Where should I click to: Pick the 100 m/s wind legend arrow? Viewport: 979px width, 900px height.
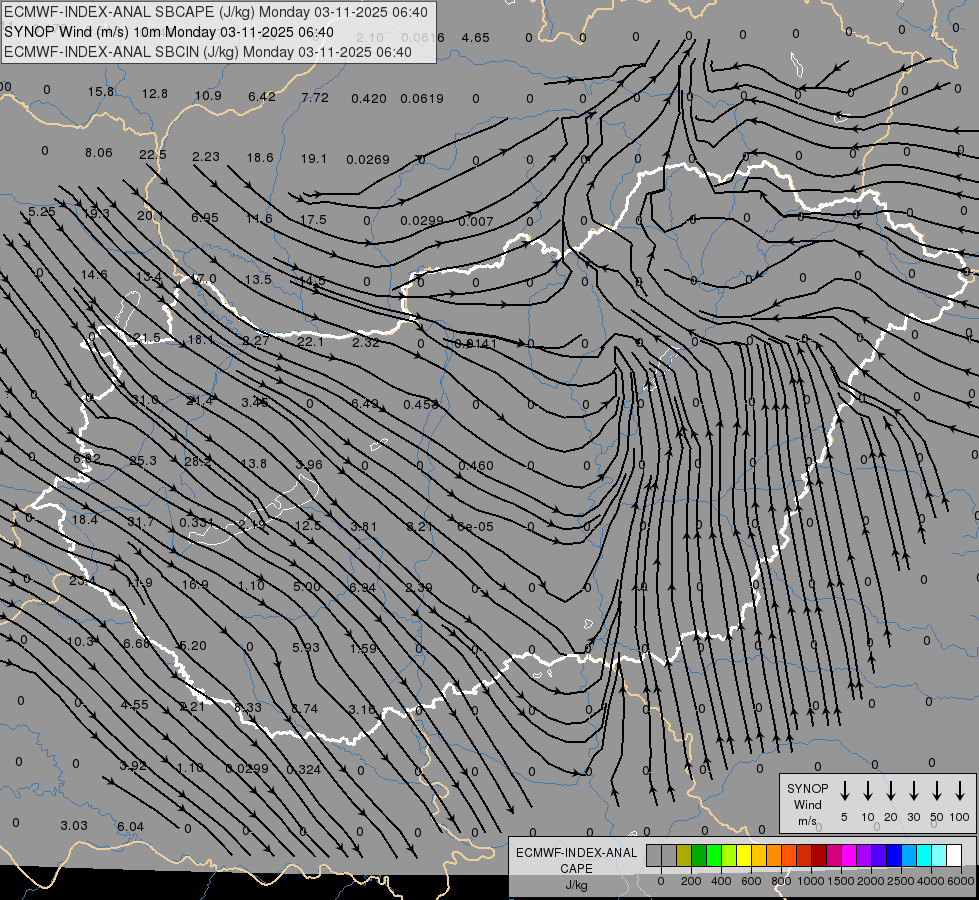point(960,791)
